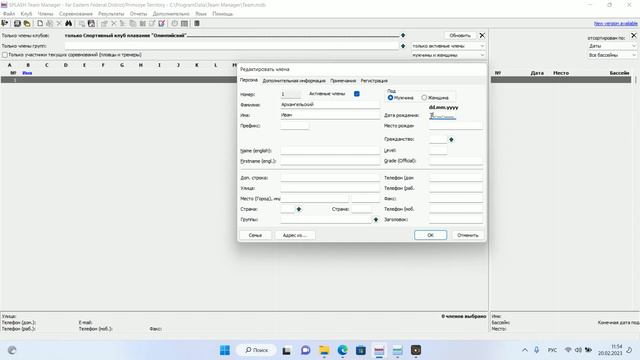Filter members by letter A

[x=9, y=65]
